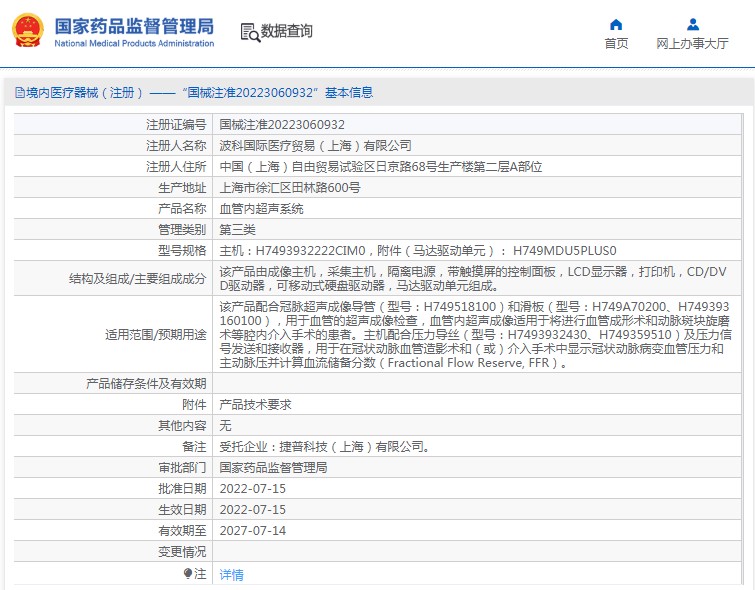Screen dimensions: 755x590
Task: Open the 数据查询 search icon
Action: click(x=250, y=33)
